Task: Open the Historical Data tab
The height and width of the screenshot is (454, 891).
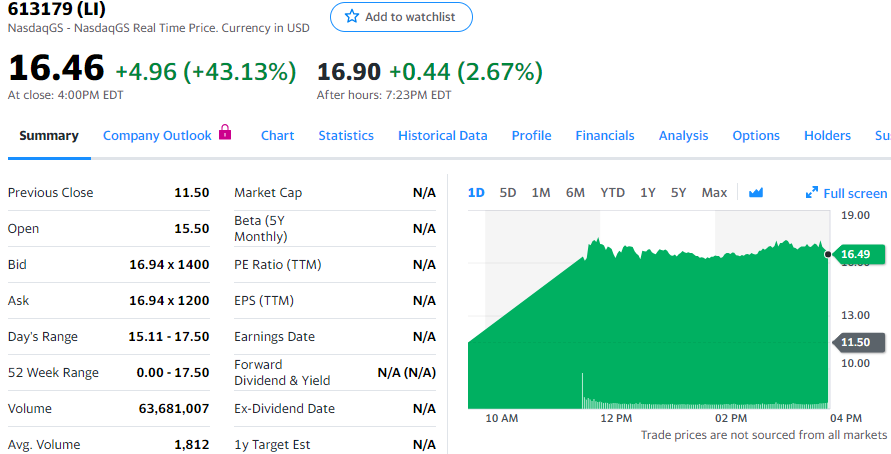Action: [443, 136]
